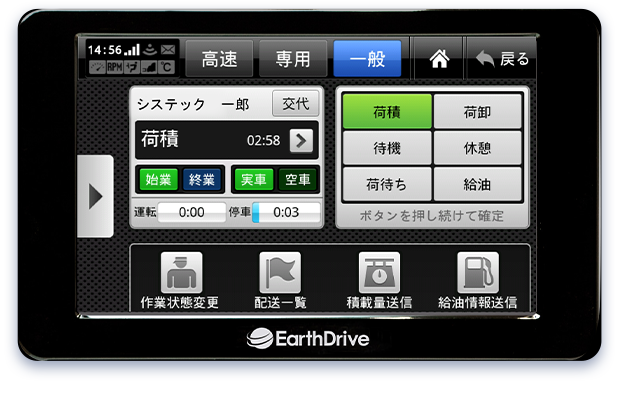Expand the side panel triangle arrow
The width and height of the screenshot is (620, 400).
pos(95,196)
